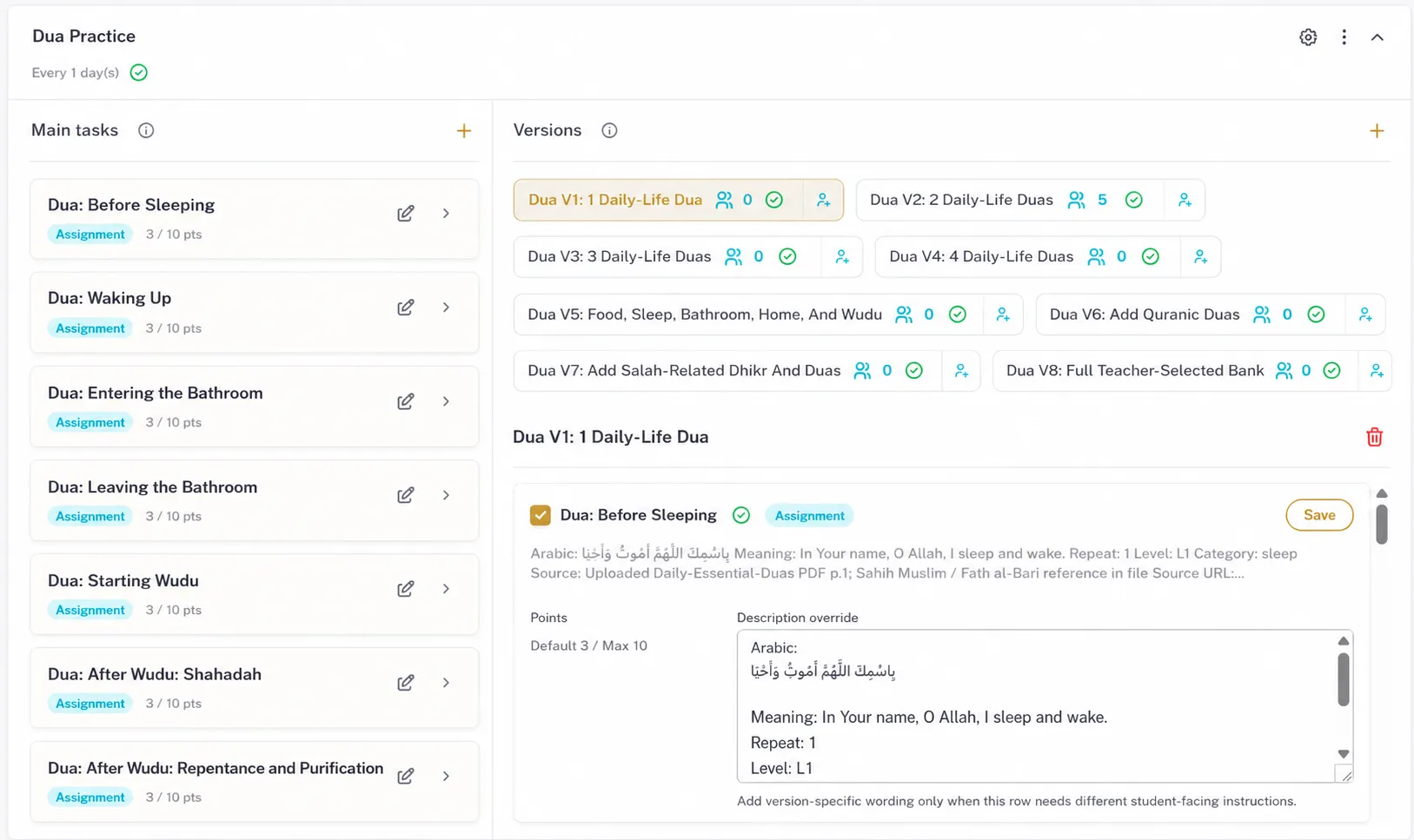Image resolution: width=1414 pixels, height=840 pixels.
Task: Edit Dua: Leaving the Bathroom task
Action: (x=406, y=494)
